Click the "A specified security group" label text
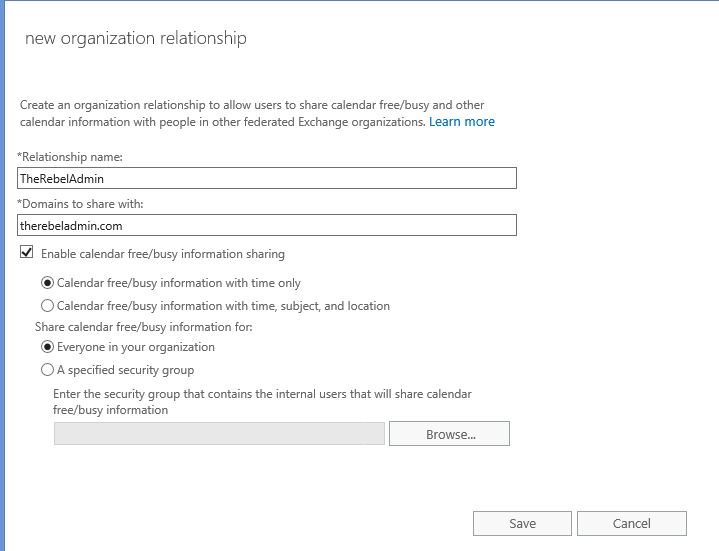This screenshot has width=719, height=551. pos(125,370)
